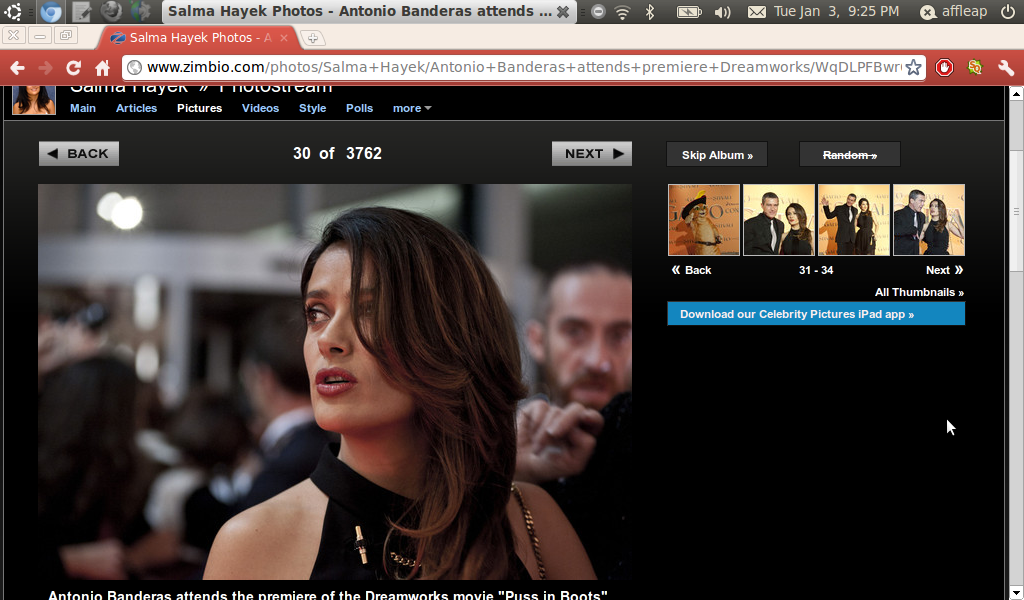Open the Wi-Fi network indicator
1024x600 pixels.
click(622, 12)
